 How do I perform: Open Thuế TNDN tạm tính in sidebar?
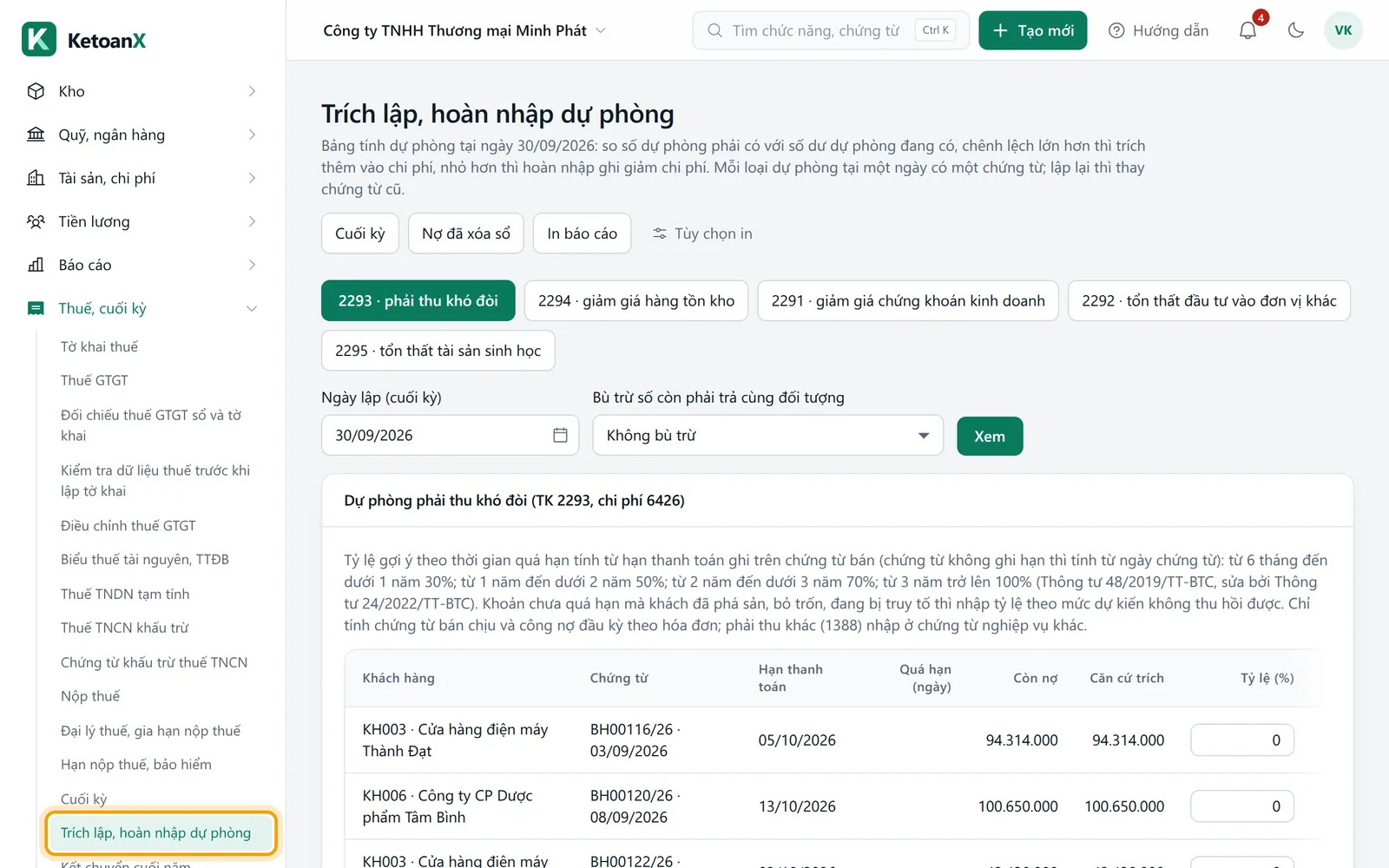pyautogui.click(x=125, y=594)
